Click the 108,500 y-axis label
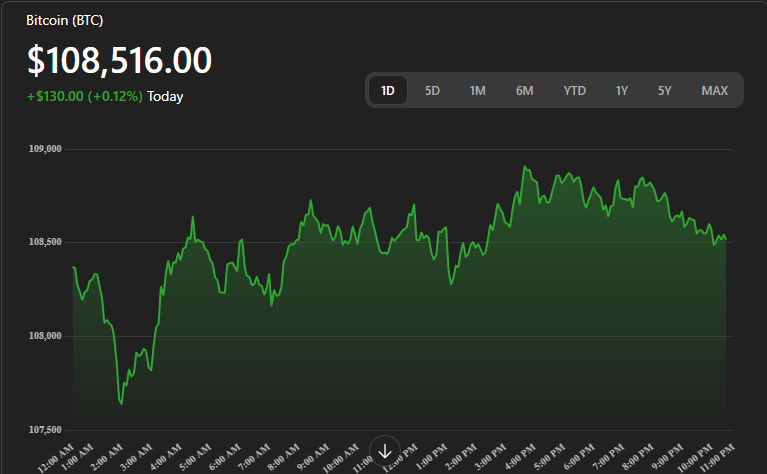The height and width of the screenshot is (474, 767). tap(45, 242)
